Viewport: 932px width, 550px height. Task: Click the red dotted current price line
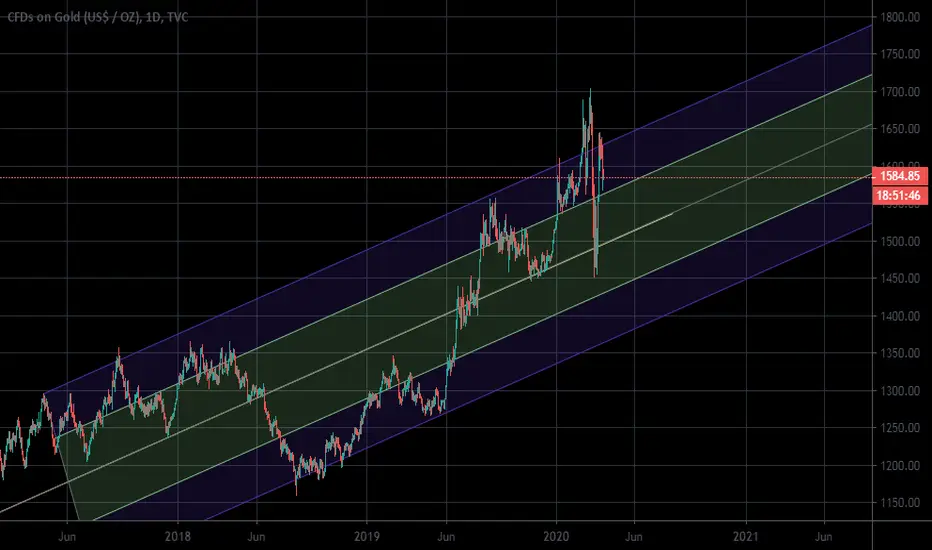pyautogui.click(x=436, y=177)
